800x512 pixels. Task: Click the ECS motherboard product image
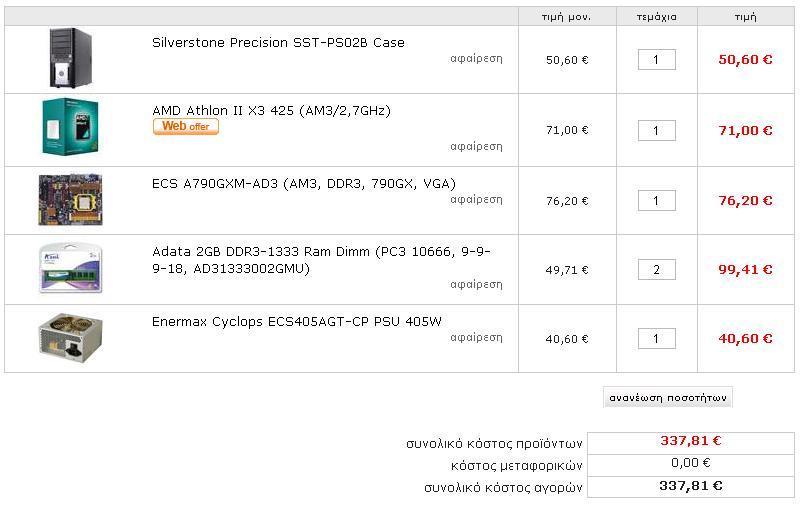click(70, 199)
